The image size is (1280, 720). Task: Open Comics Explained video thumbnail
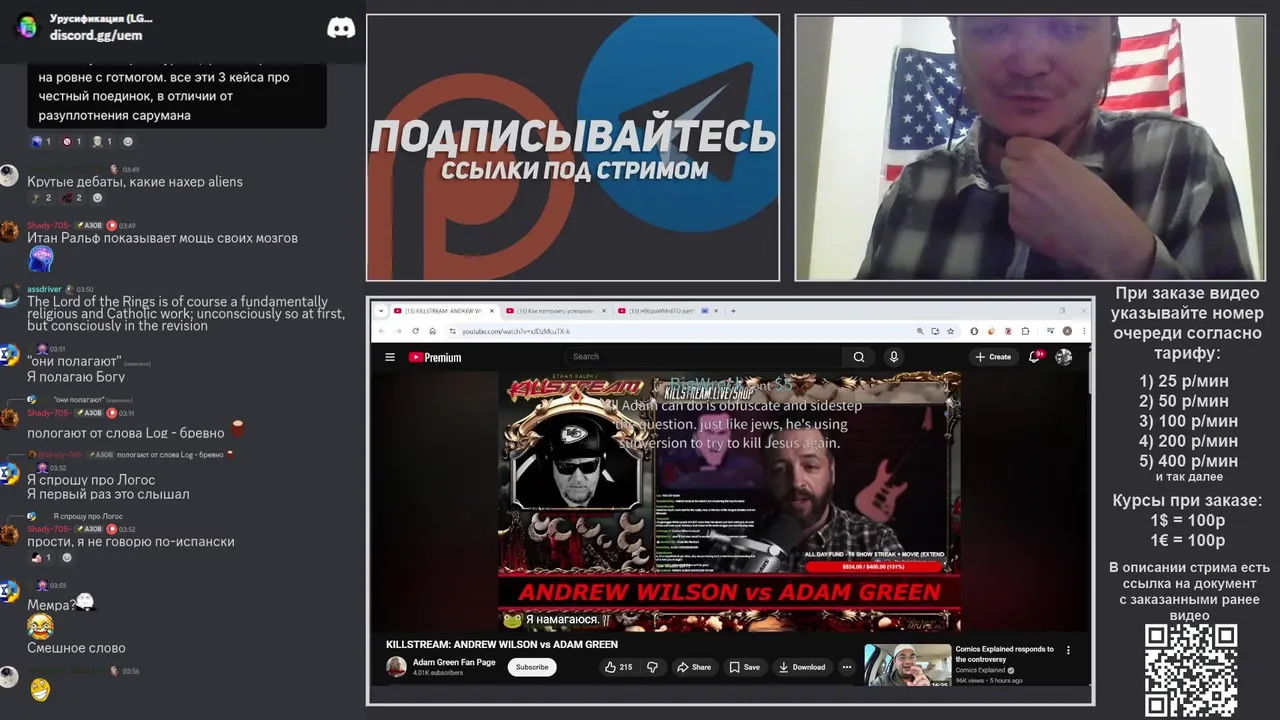908,664
